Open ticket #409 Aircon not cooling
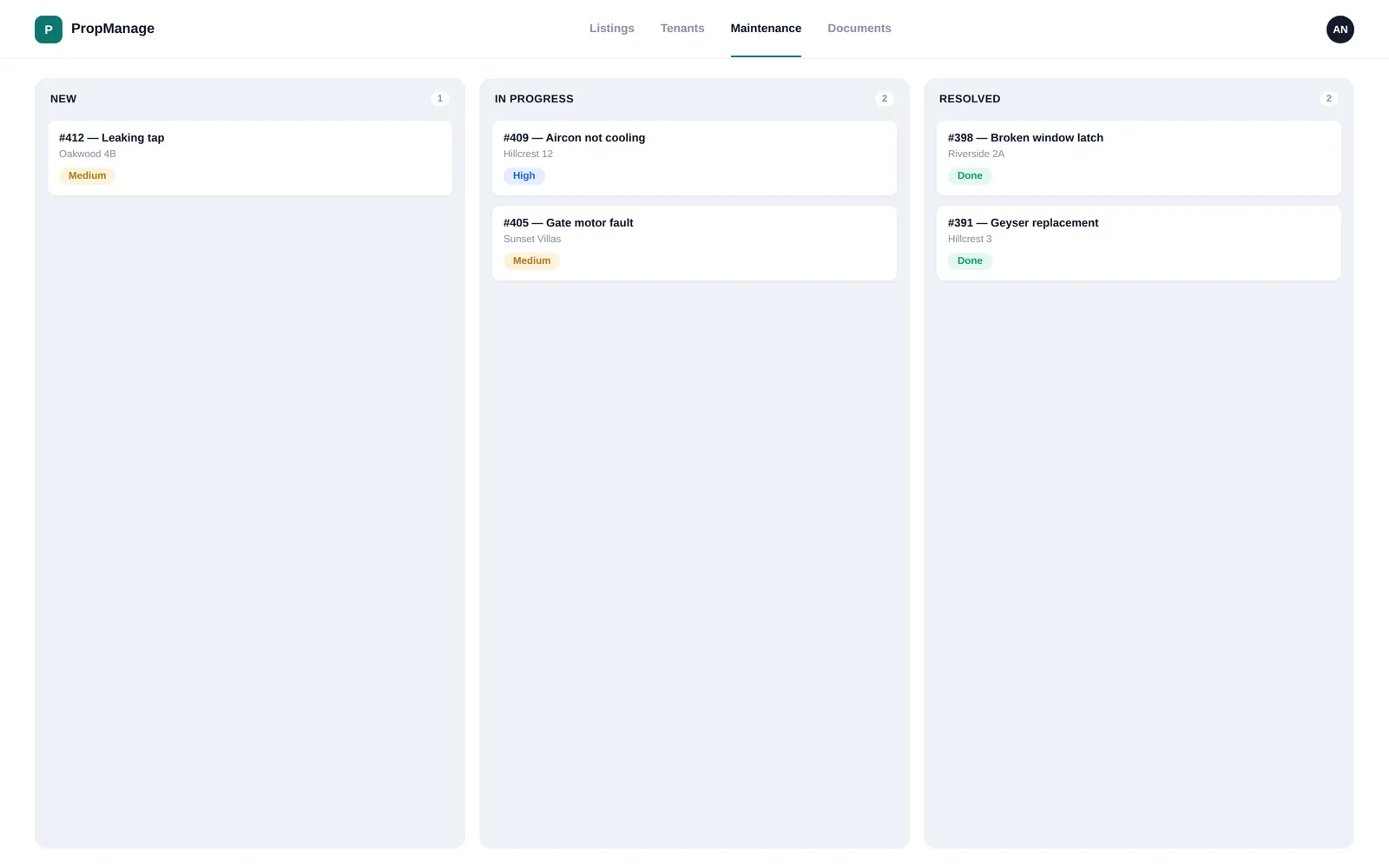The image size is (1389, 868). pos(694,158)
